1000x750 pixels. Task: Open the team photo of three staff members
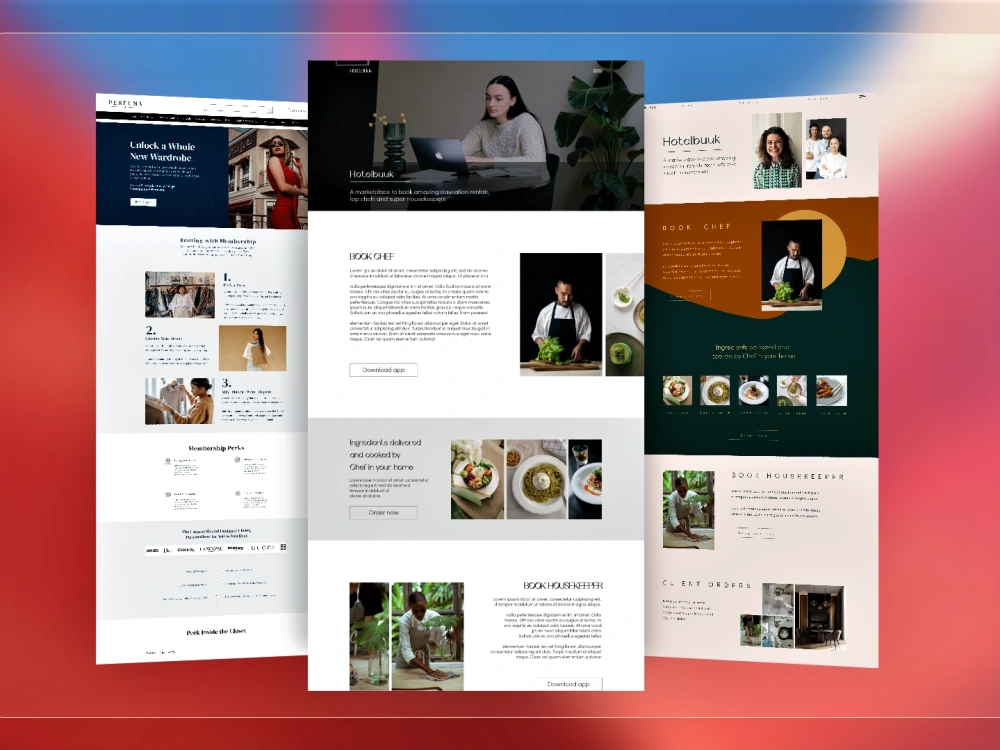(x=827, y=148)
